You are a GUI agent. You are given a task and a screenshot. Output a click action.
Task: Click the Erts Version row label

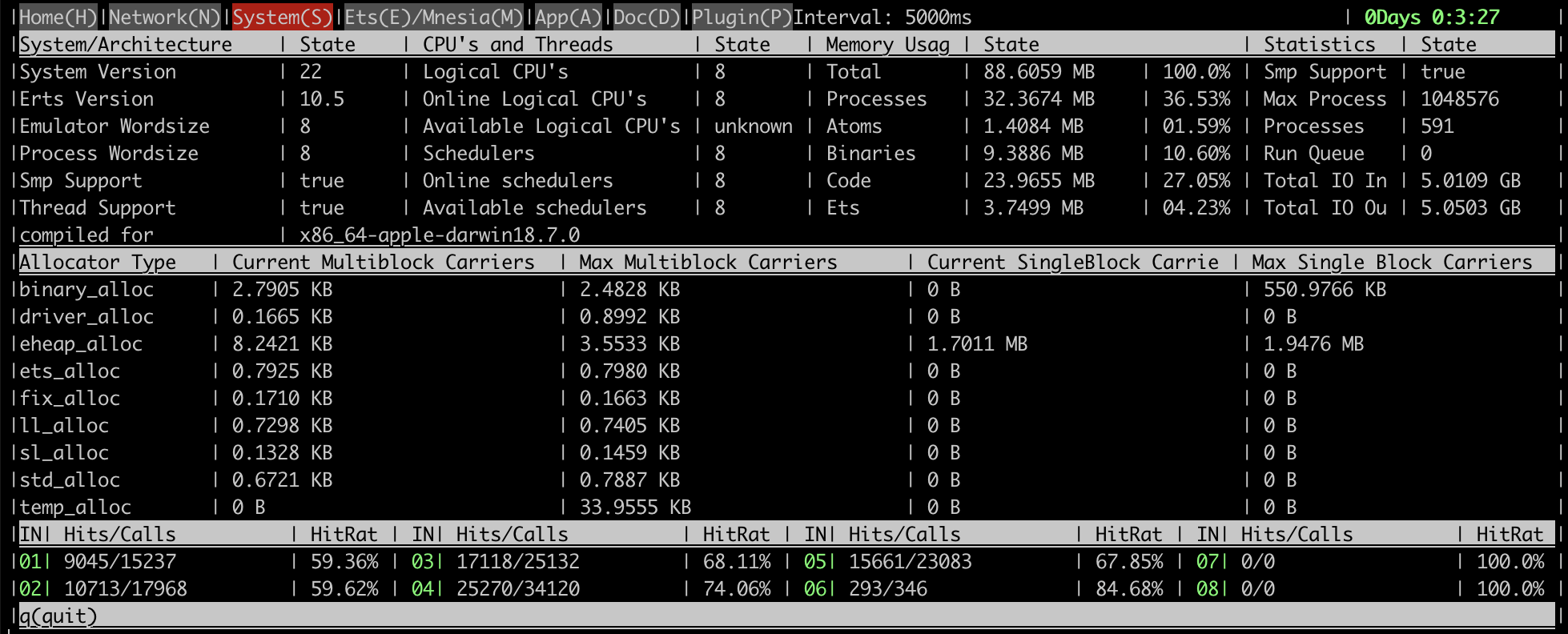point(86,98)
